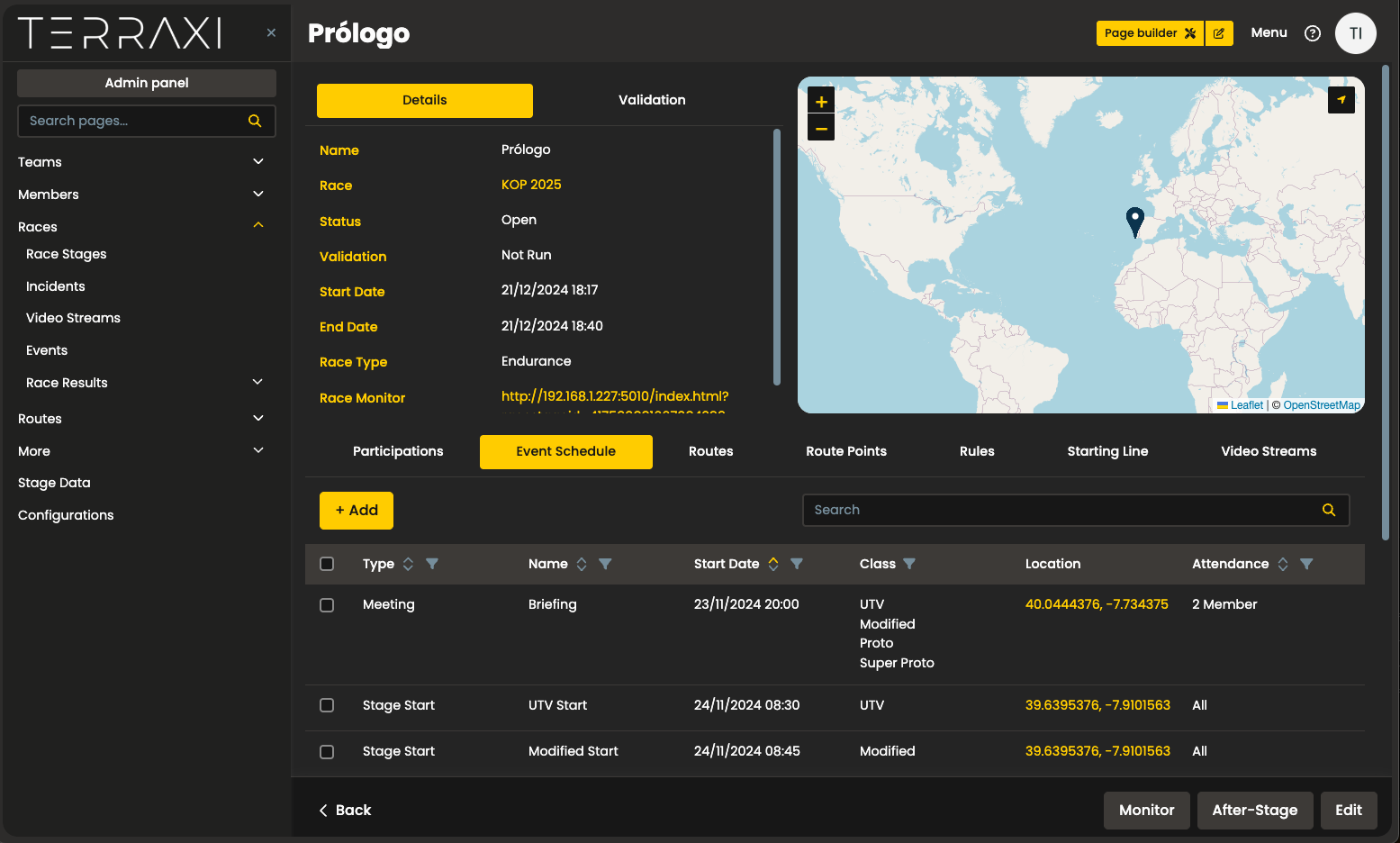Collapse the Races menu
This screenshot has height=843, width=1400.
[258, 225]
